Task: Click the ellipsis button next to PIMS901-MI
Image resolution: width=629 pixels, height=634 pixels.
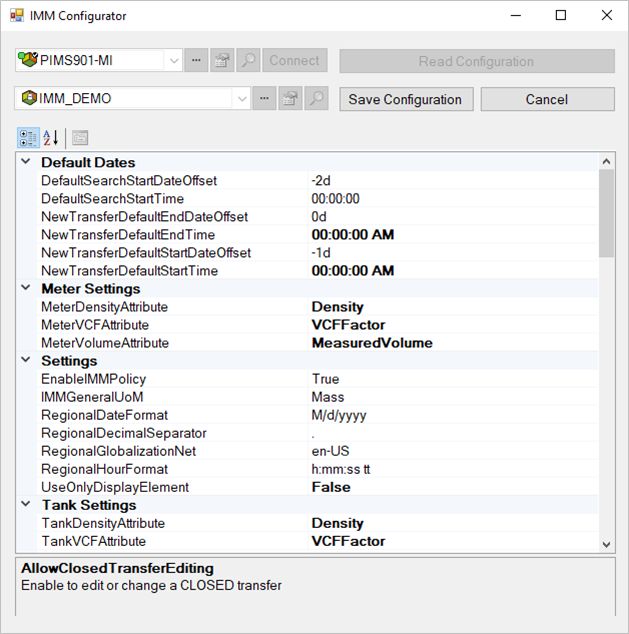Action: [196, 60]
